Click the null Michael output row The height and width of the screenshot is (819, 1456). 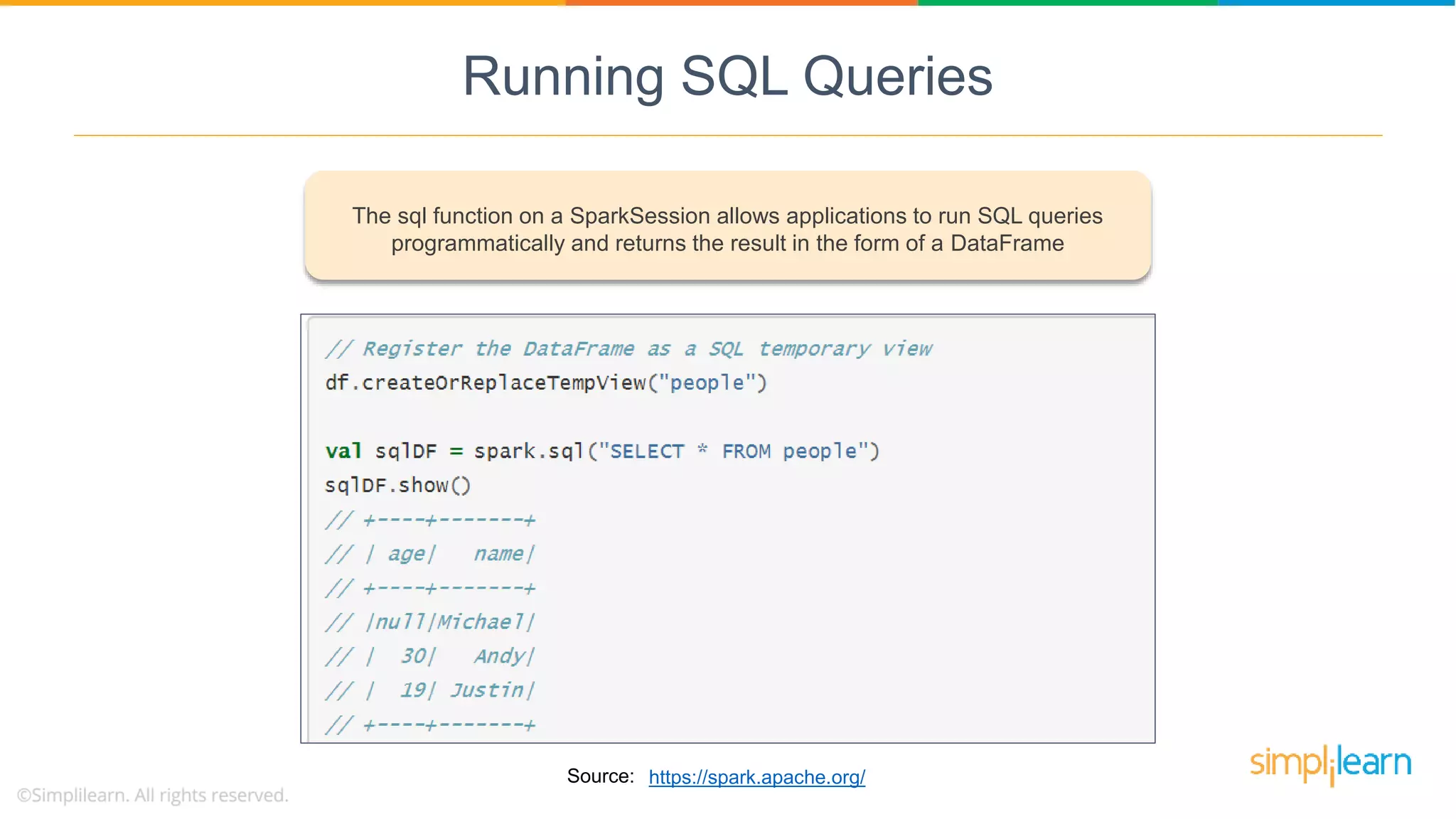[430, 622]
